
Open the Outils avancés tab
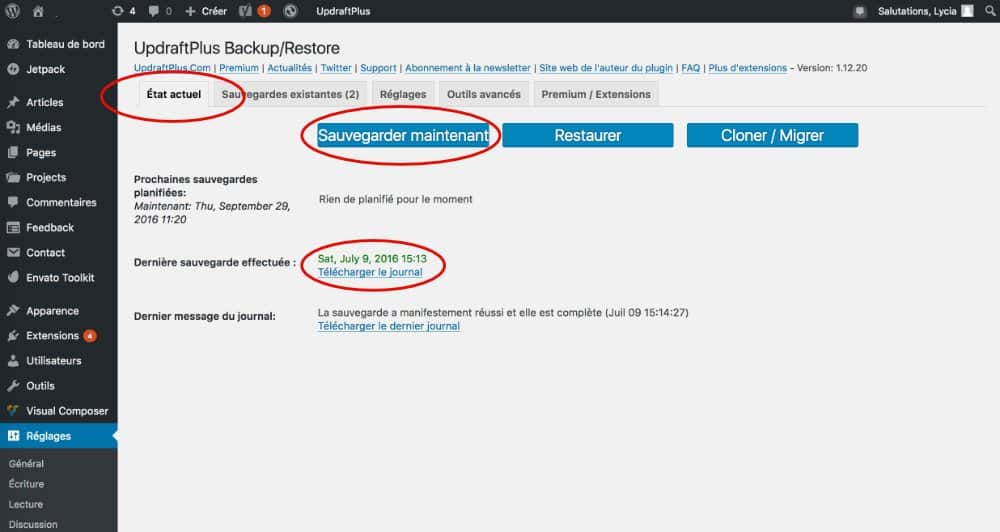(483, 94)
